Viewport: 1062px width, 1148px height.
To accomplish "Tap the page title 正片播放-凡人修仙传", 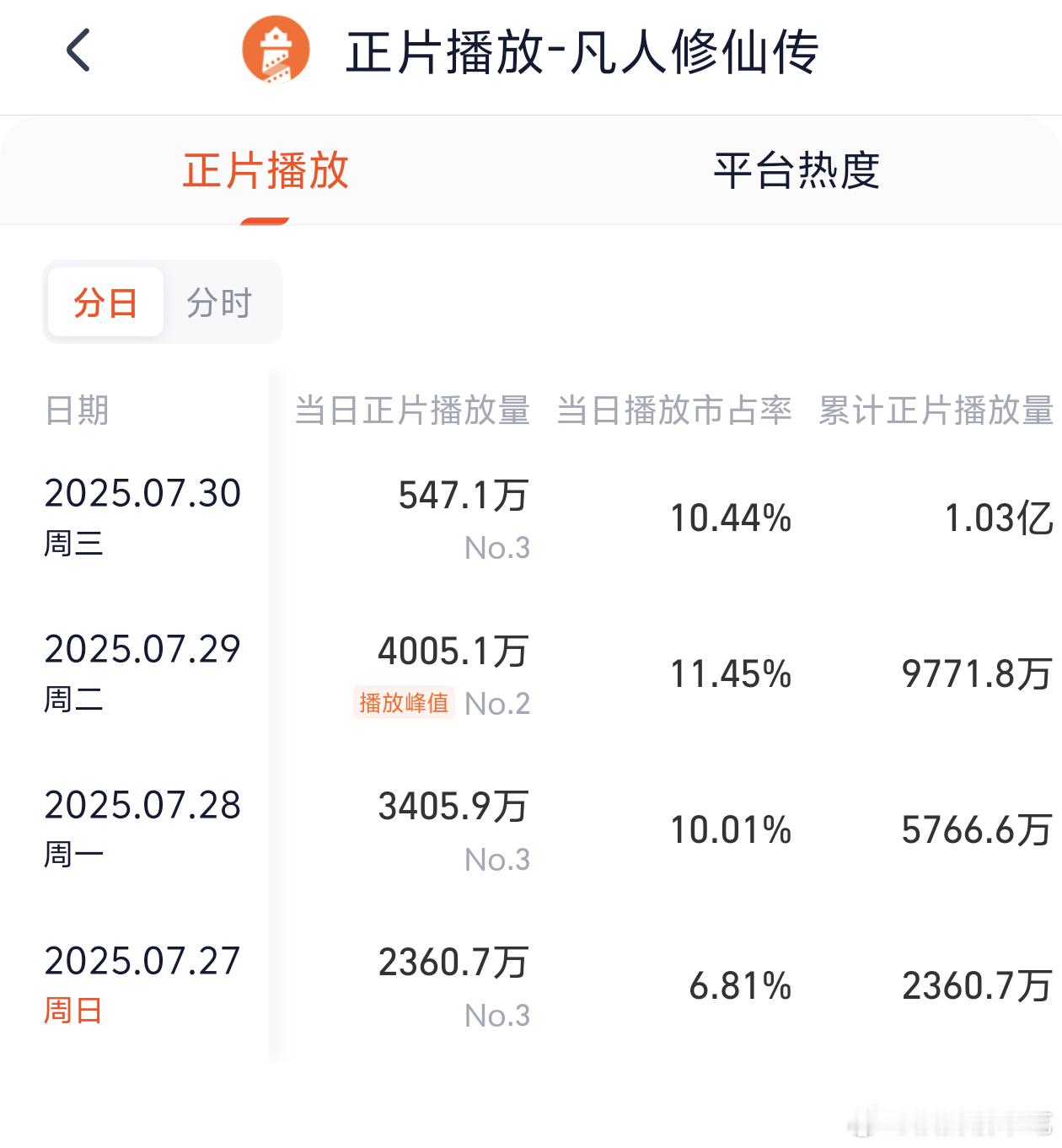I will [x=582, y=52].
